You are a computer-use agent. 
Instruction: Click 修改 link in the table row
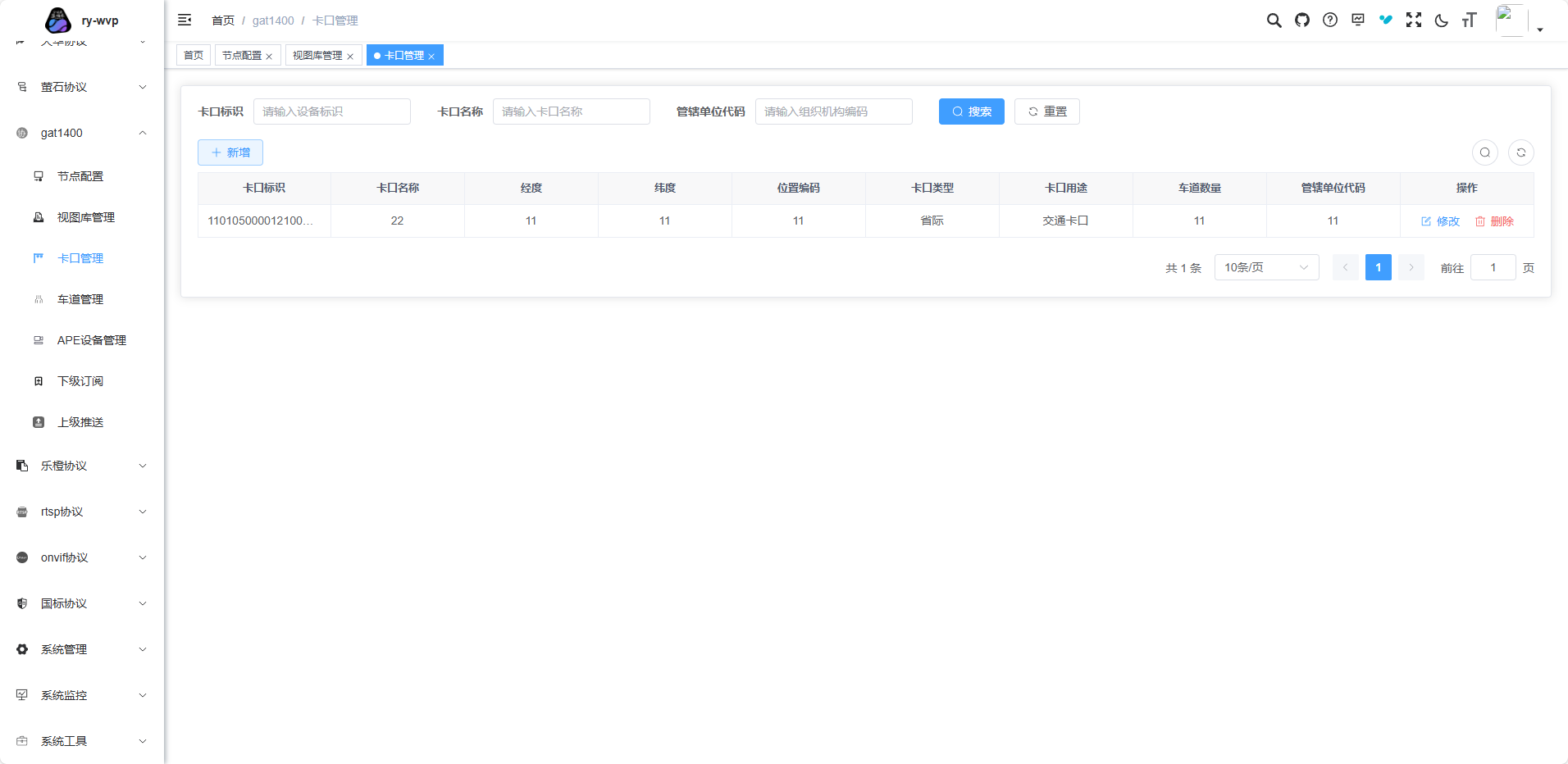tap(1440, 221)
